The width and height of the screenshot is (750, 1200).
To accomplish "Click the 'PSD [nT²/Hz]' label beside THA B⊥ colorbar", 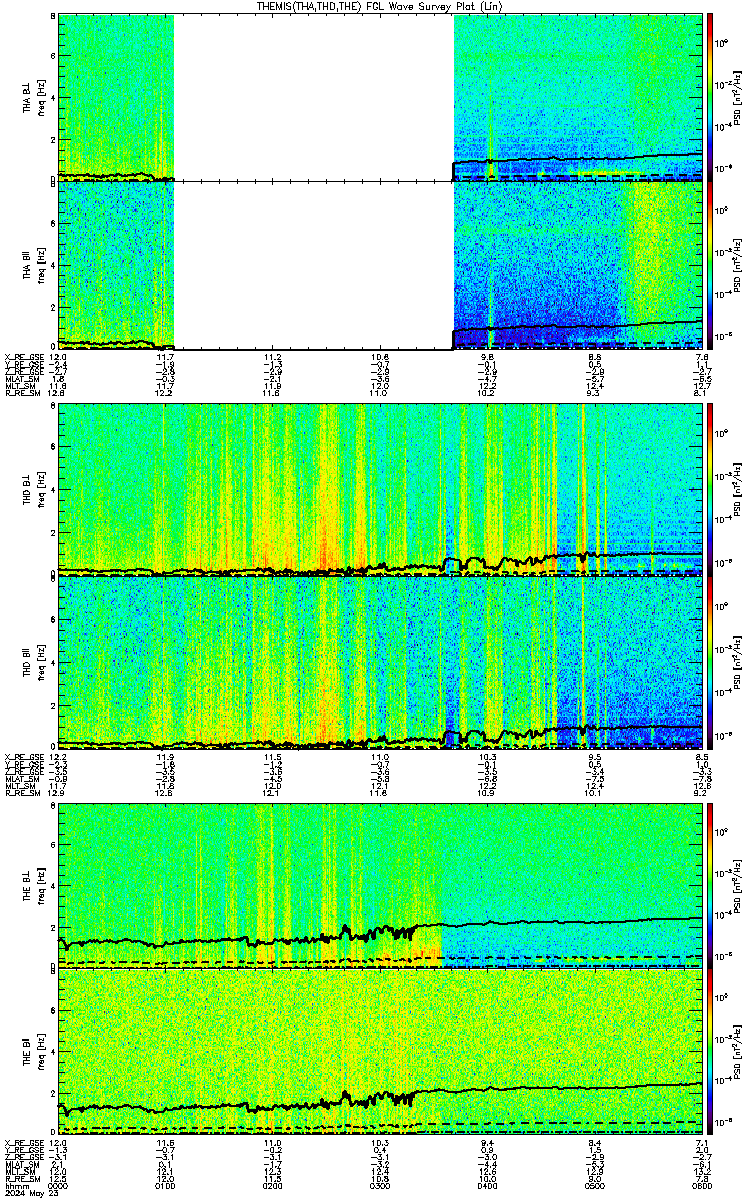I will pos(737,97).
